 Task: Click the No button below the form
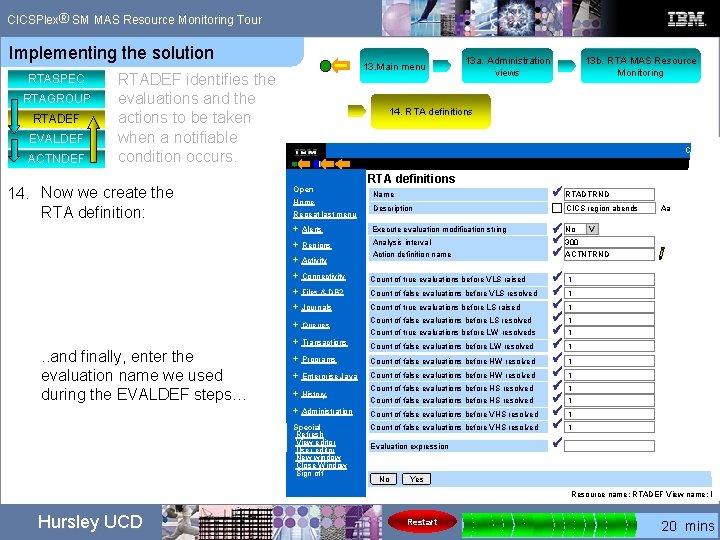click(383, 479)
